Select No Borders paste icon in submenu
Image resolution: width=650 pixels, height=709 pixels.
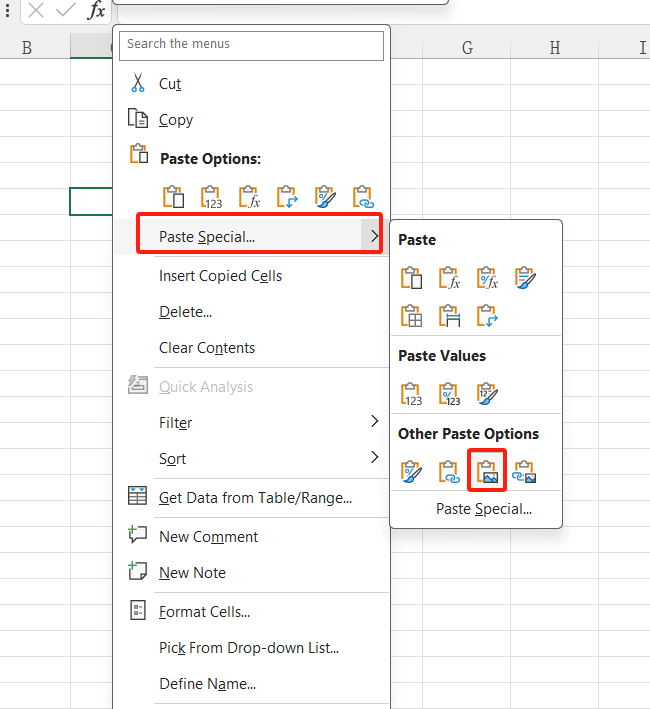[411, 316]
